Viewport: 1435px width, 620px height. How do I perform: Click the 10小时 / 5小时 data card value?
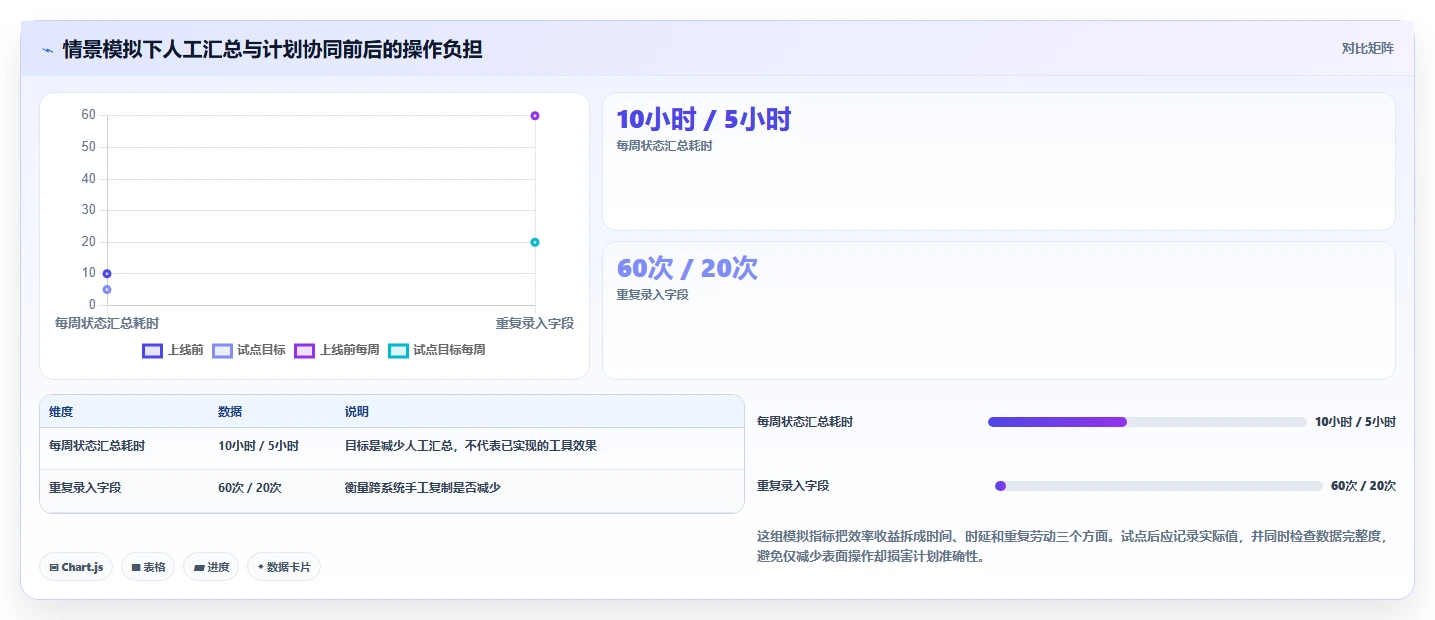704,120
